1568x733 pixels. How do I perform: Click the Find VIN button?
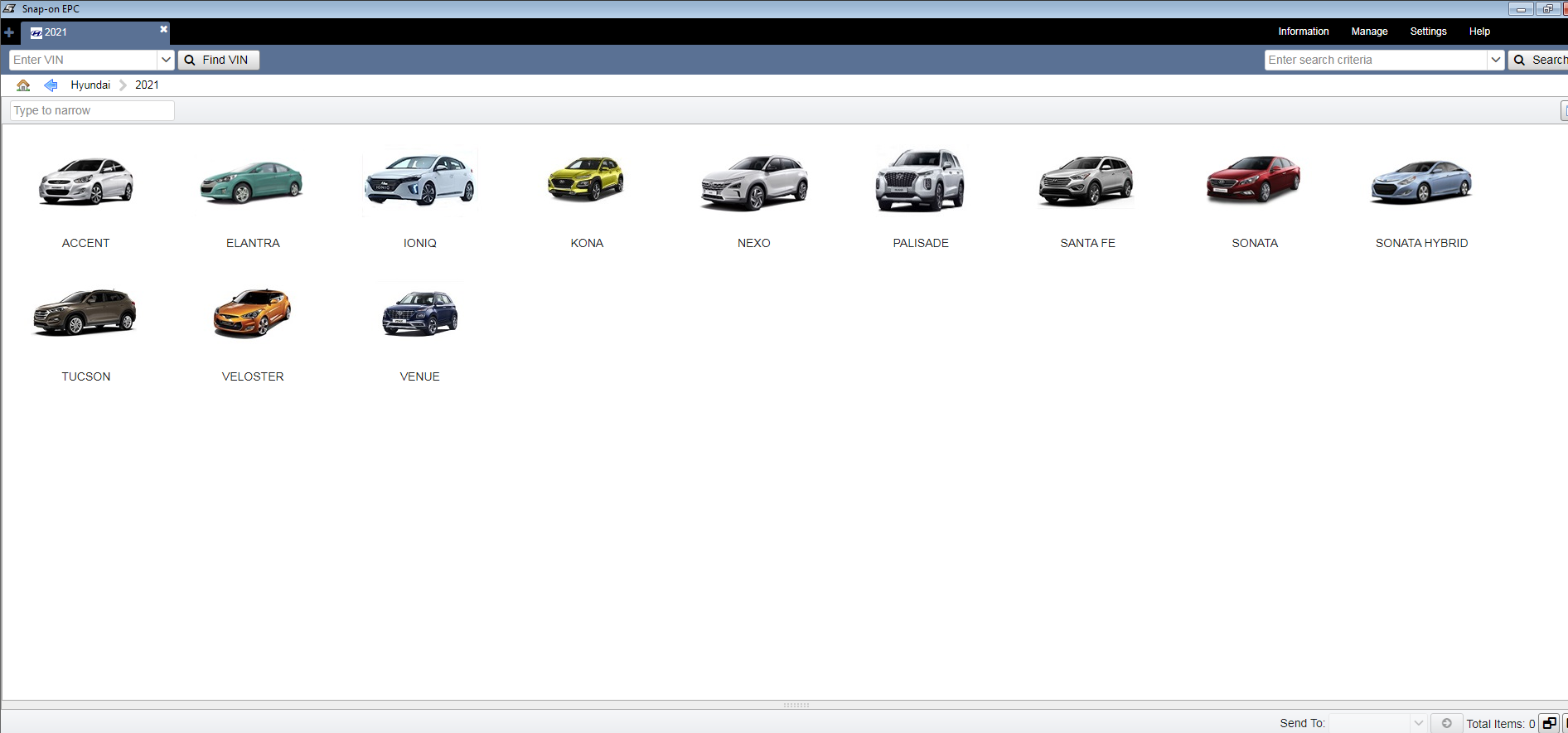coord(219,60)
